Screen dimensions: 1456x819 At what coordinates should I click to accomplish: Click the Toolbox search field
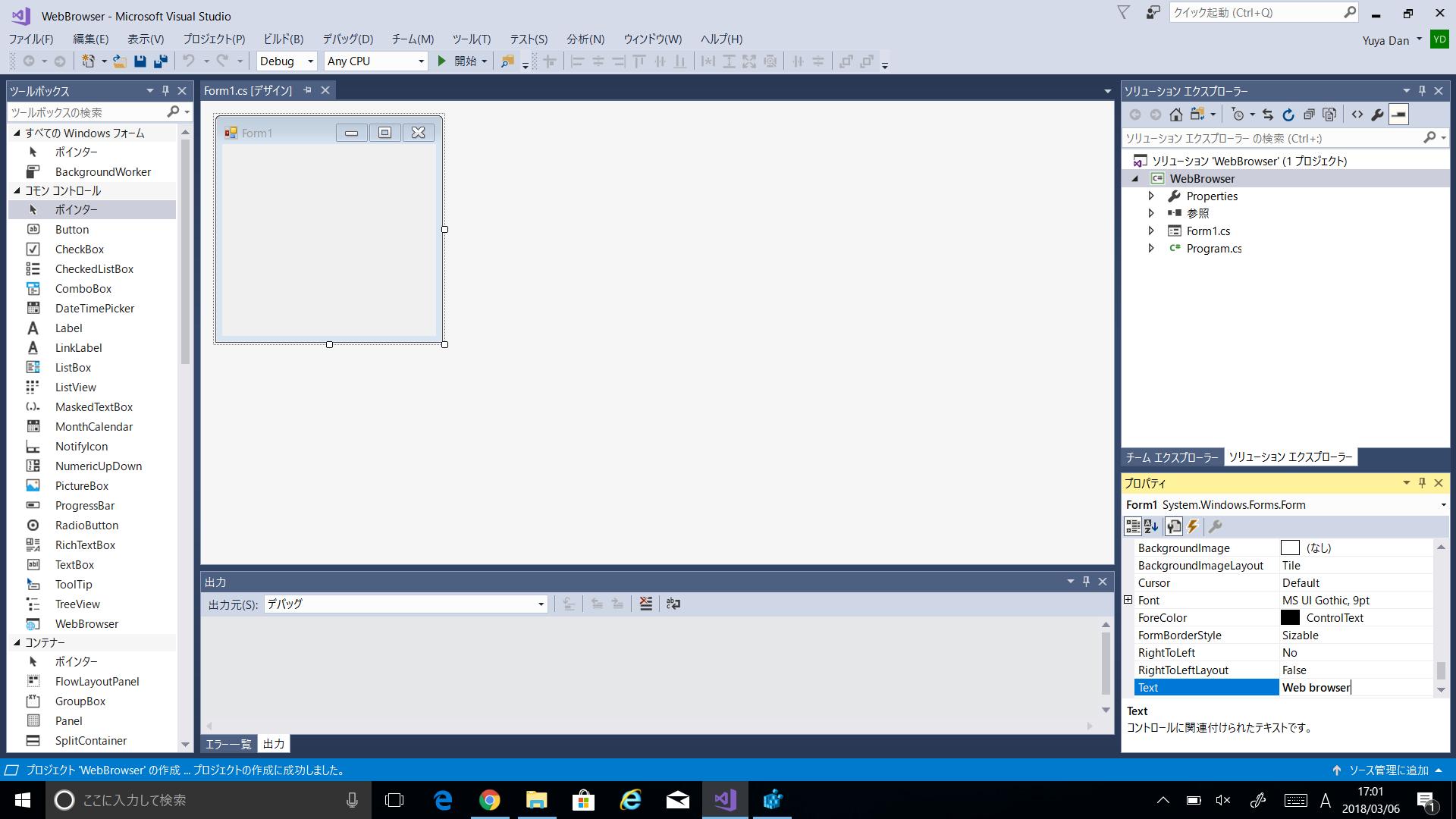click(87, 112)
